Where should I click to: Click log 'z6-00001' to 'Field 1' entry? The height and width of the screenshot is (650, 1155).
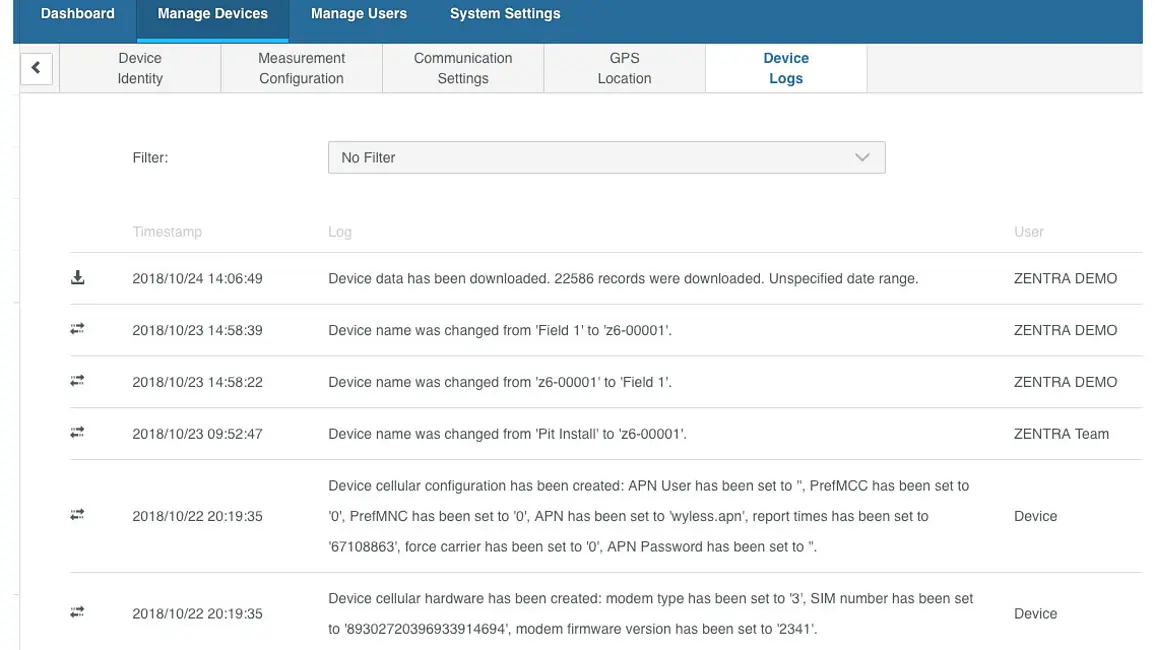pos(500,382)
